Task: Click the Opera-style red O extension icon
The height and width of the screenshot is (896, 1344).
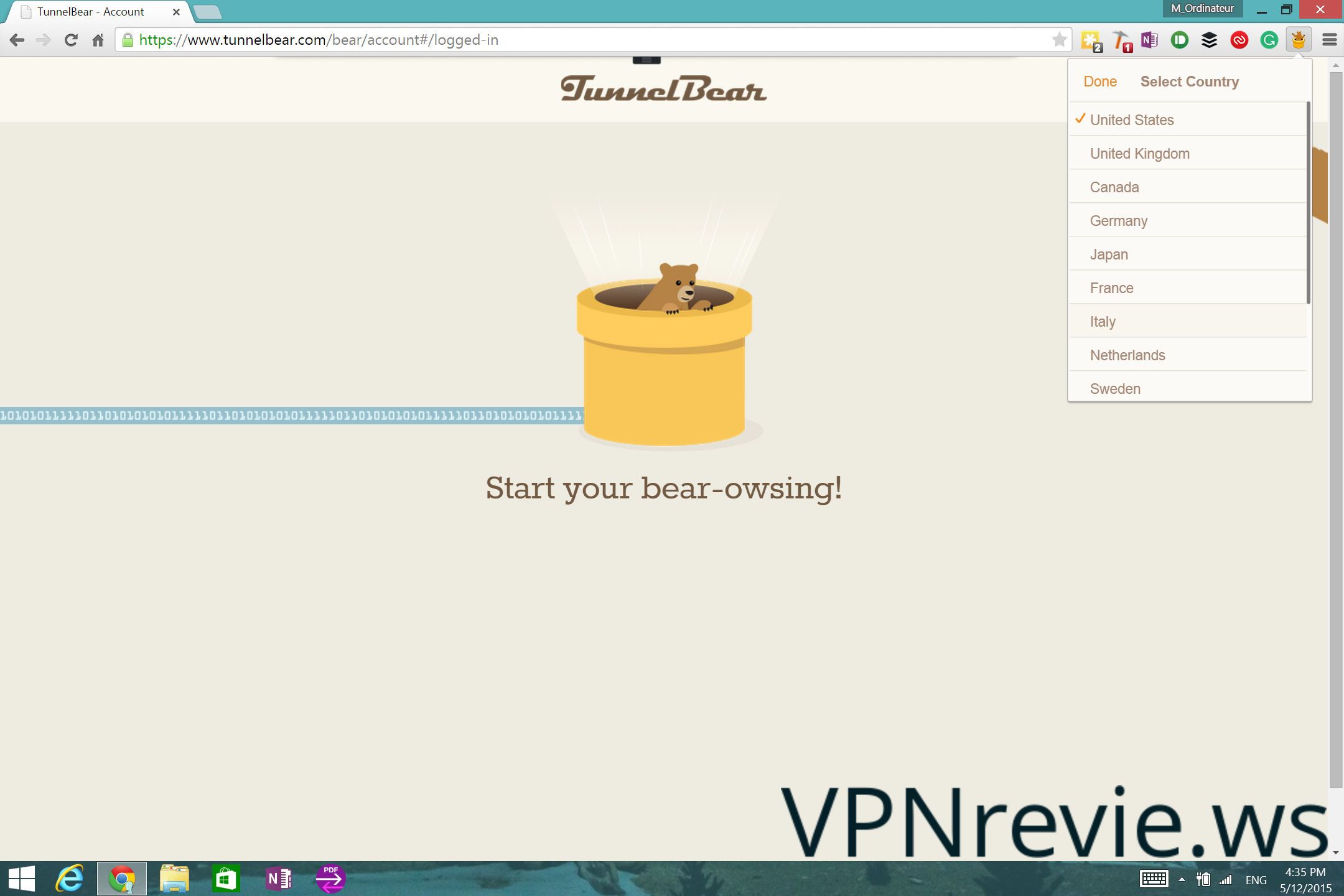Action: point(1239,40)
